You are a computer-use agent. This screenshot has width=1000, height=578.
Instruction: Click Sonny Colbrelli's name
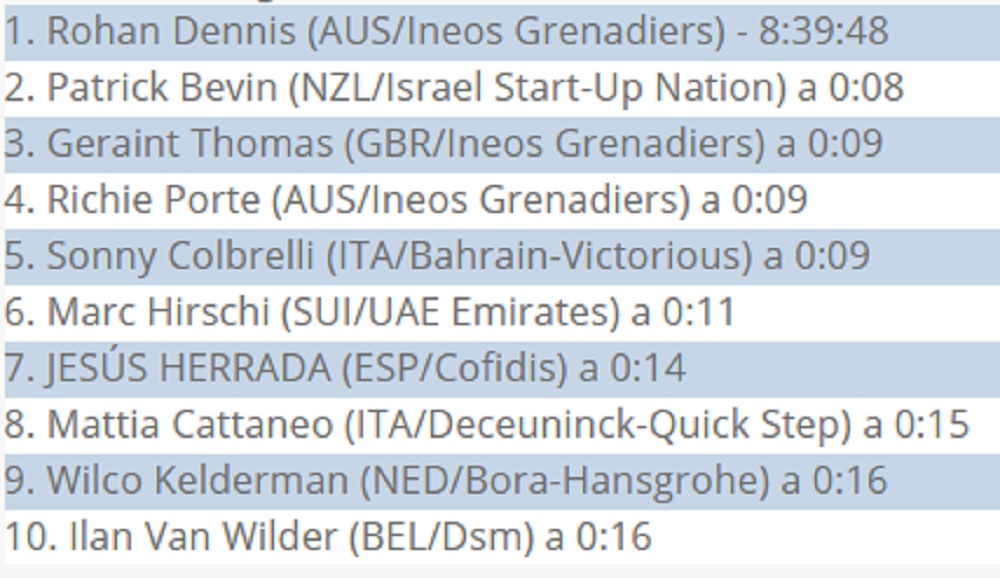(180, 255)
